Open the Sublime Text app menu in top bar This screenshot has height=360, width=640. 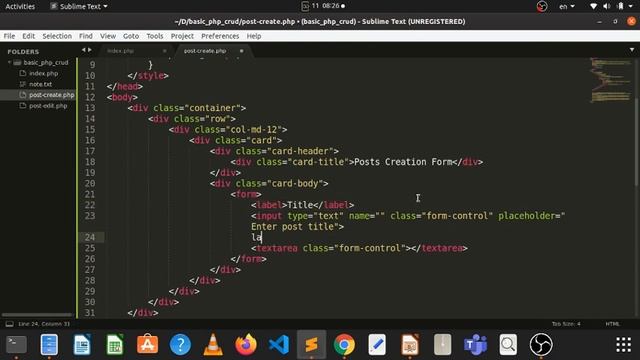pos(79,6)
